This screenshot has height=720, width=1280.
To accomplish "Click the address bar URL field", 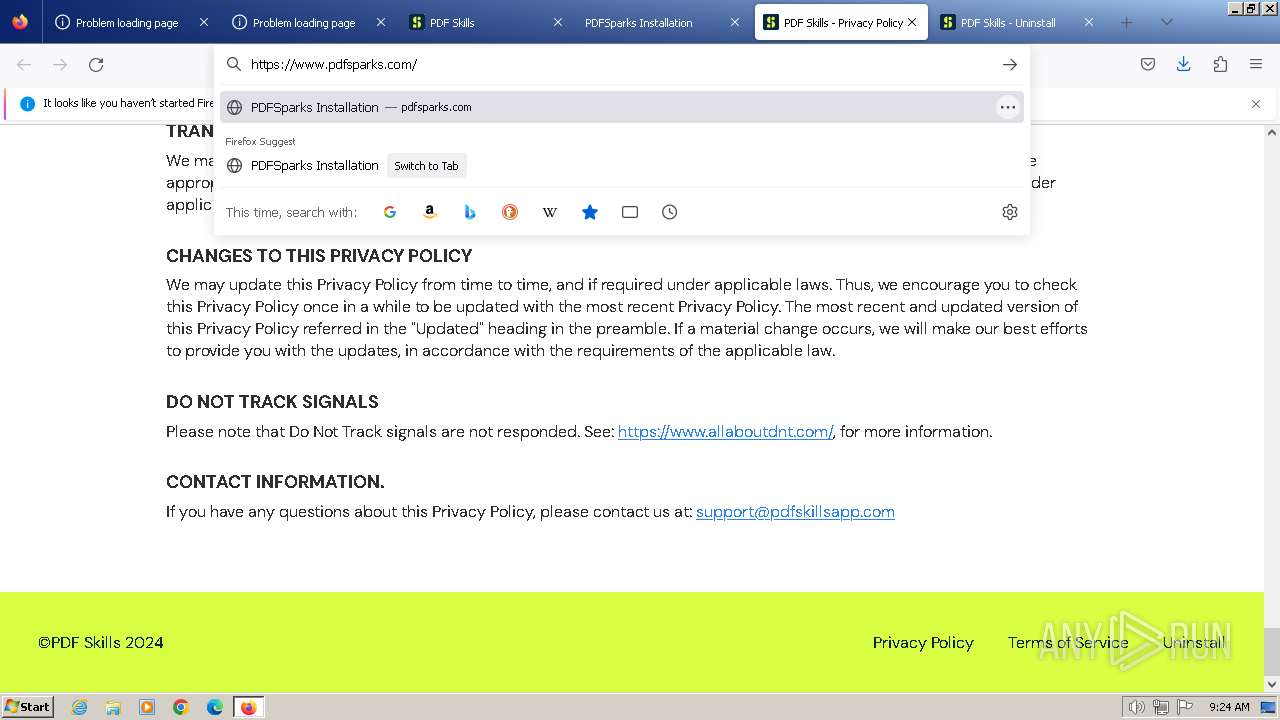I will (x=620, y=64).
